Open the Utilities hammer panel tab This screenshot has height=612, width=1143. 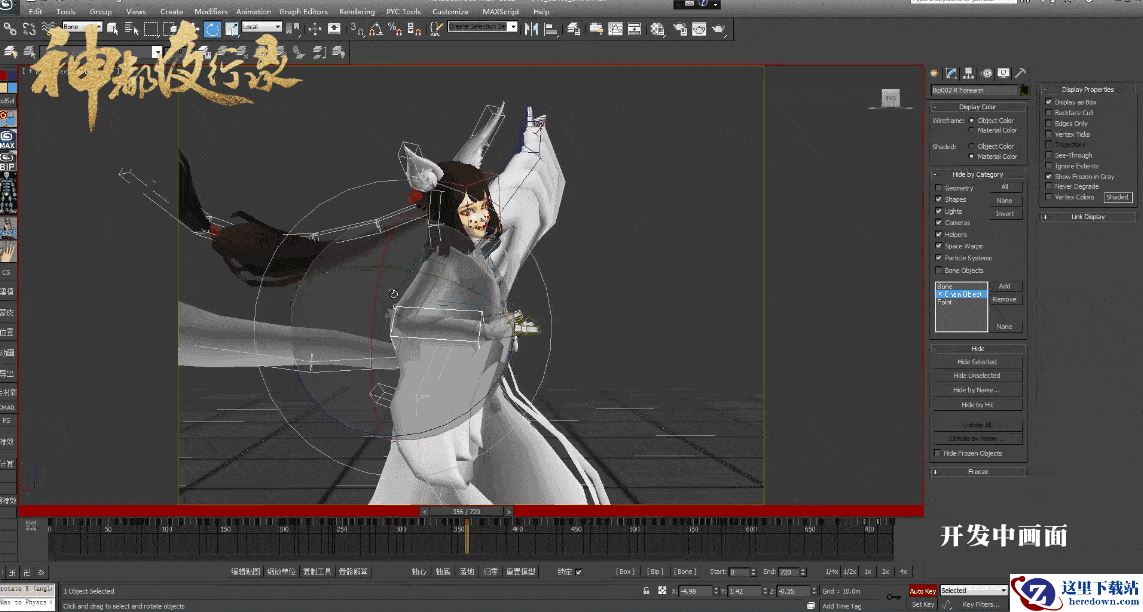pos(1020,73)
